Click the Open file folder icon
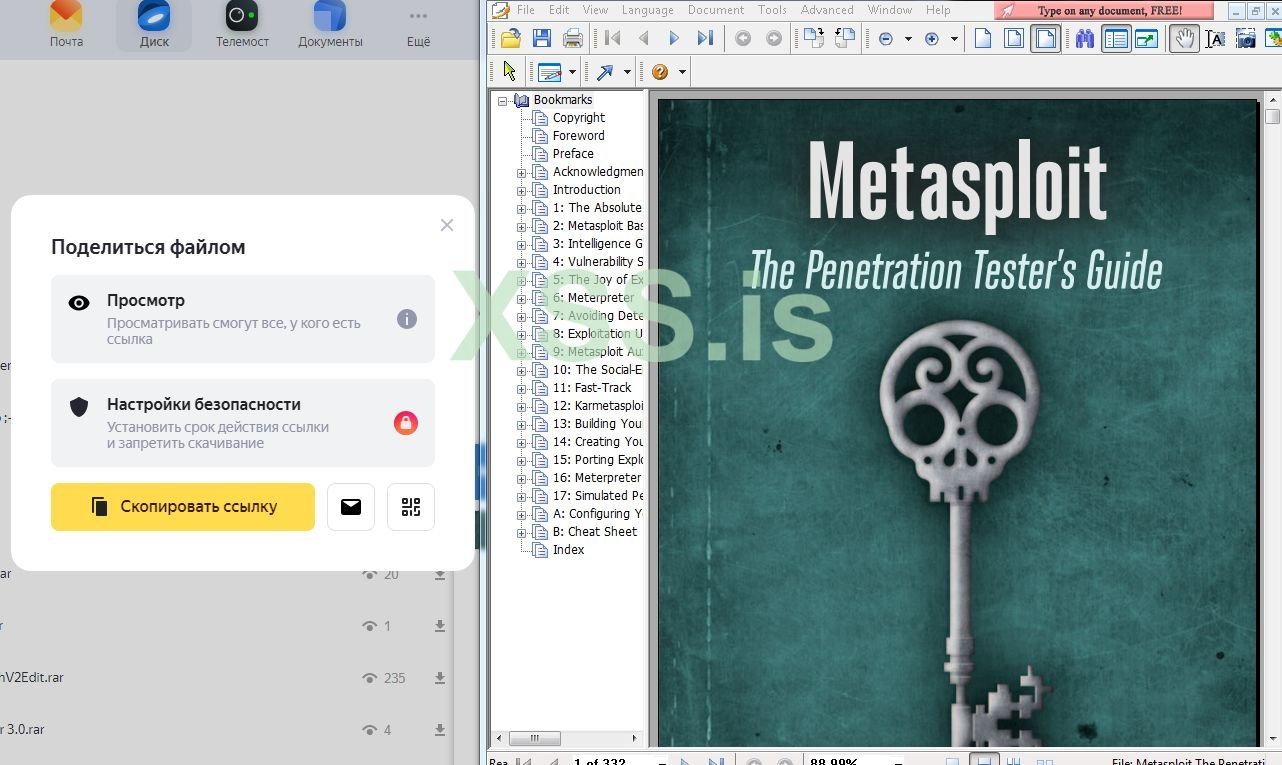This screenshot has height=765, width=1282. 511,39
